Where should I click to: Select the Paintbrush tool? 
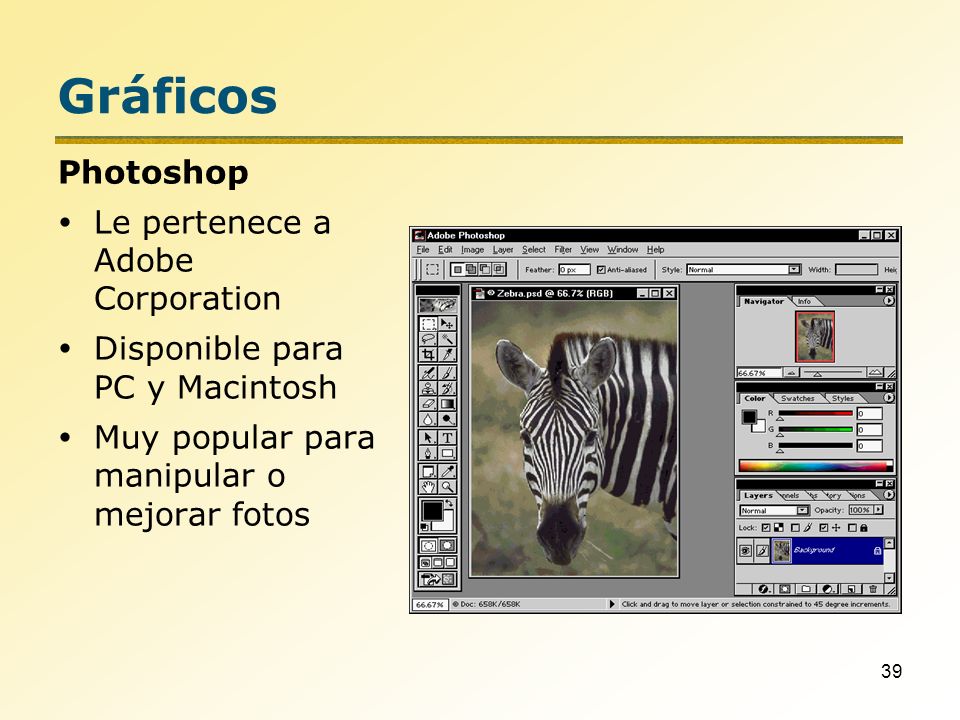(448, 372)
